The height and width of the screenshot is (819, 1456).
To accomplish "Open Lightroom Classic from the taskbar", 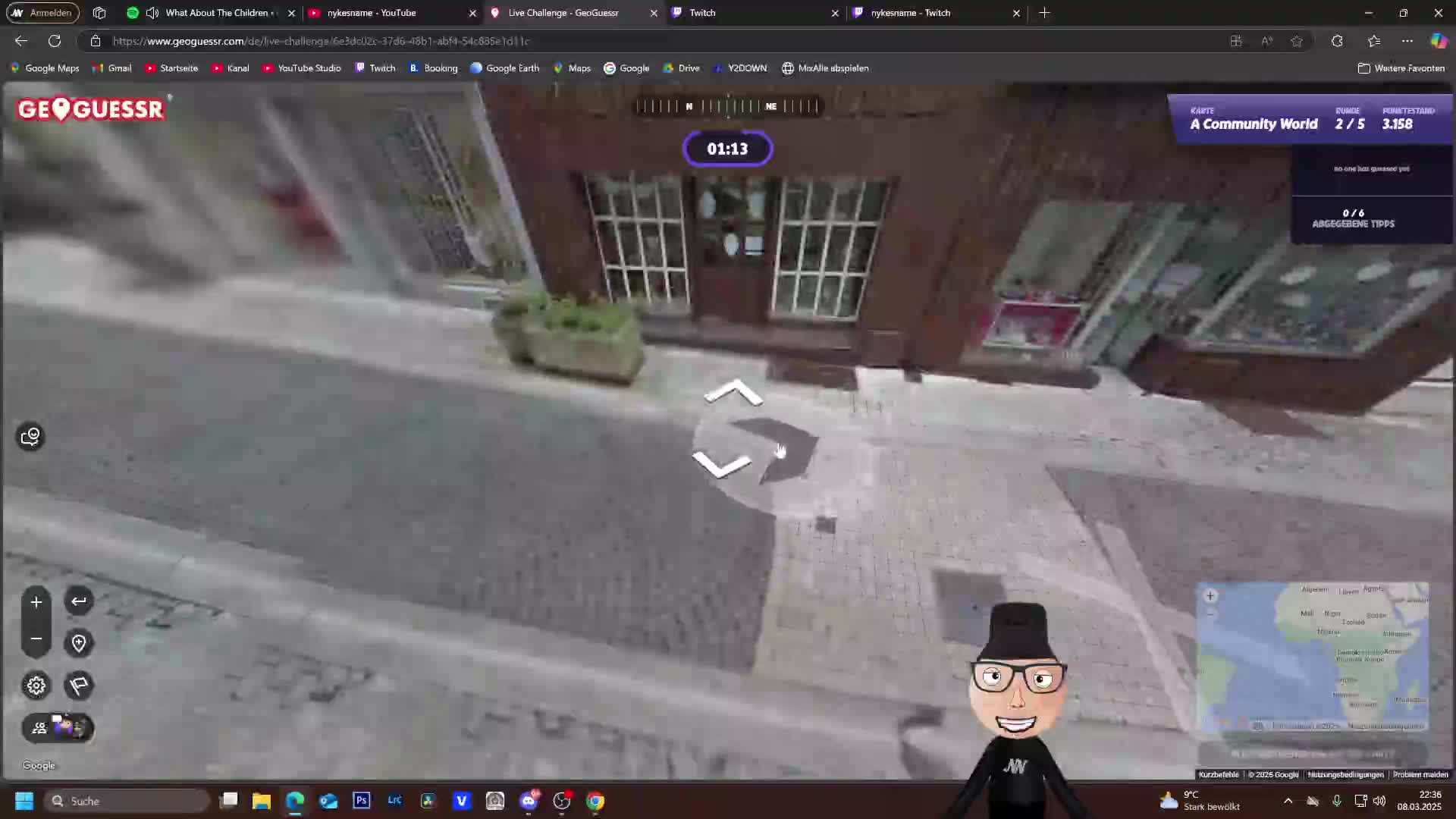I will tap(395, 801).
